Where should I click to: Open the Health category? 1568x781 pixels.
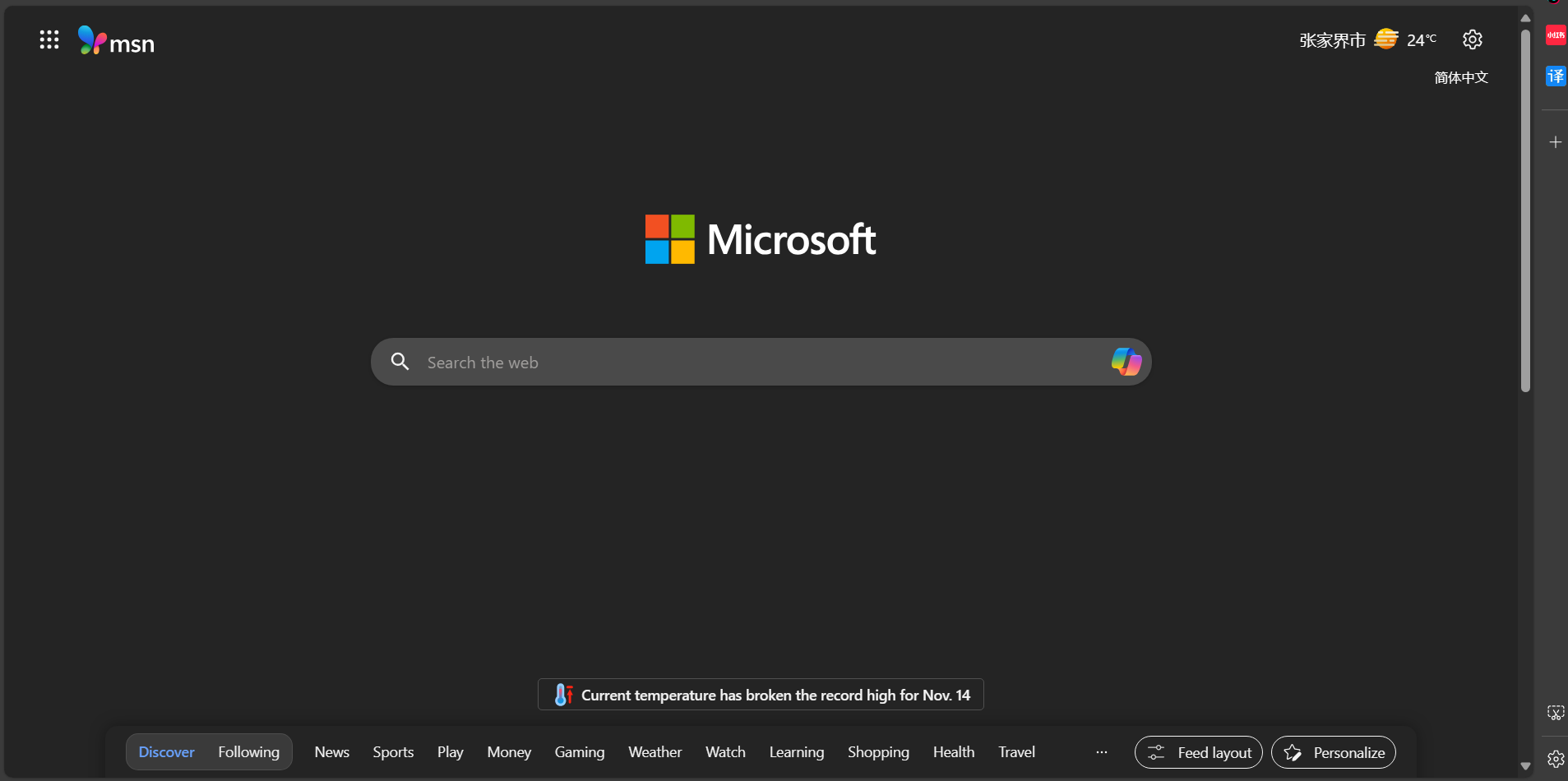coord(954,752)
